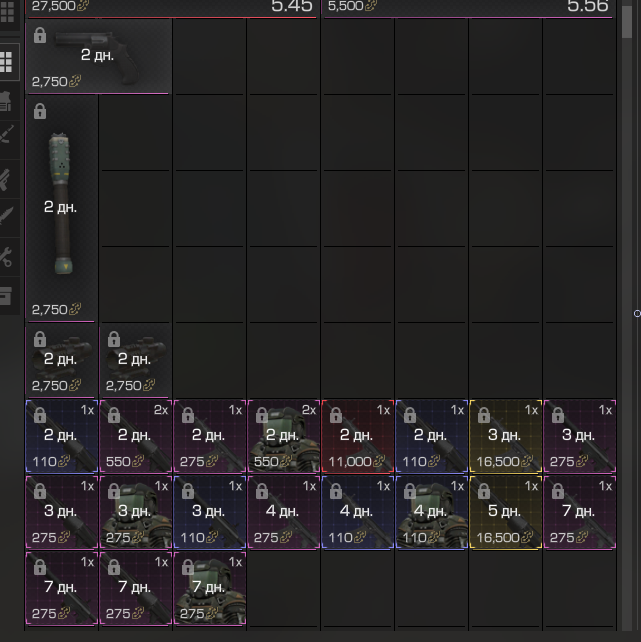The width and height of the screenshot is (641, 642).
Task: Select the yellow 3 дн. card priced 16,500
Action: 506,436
